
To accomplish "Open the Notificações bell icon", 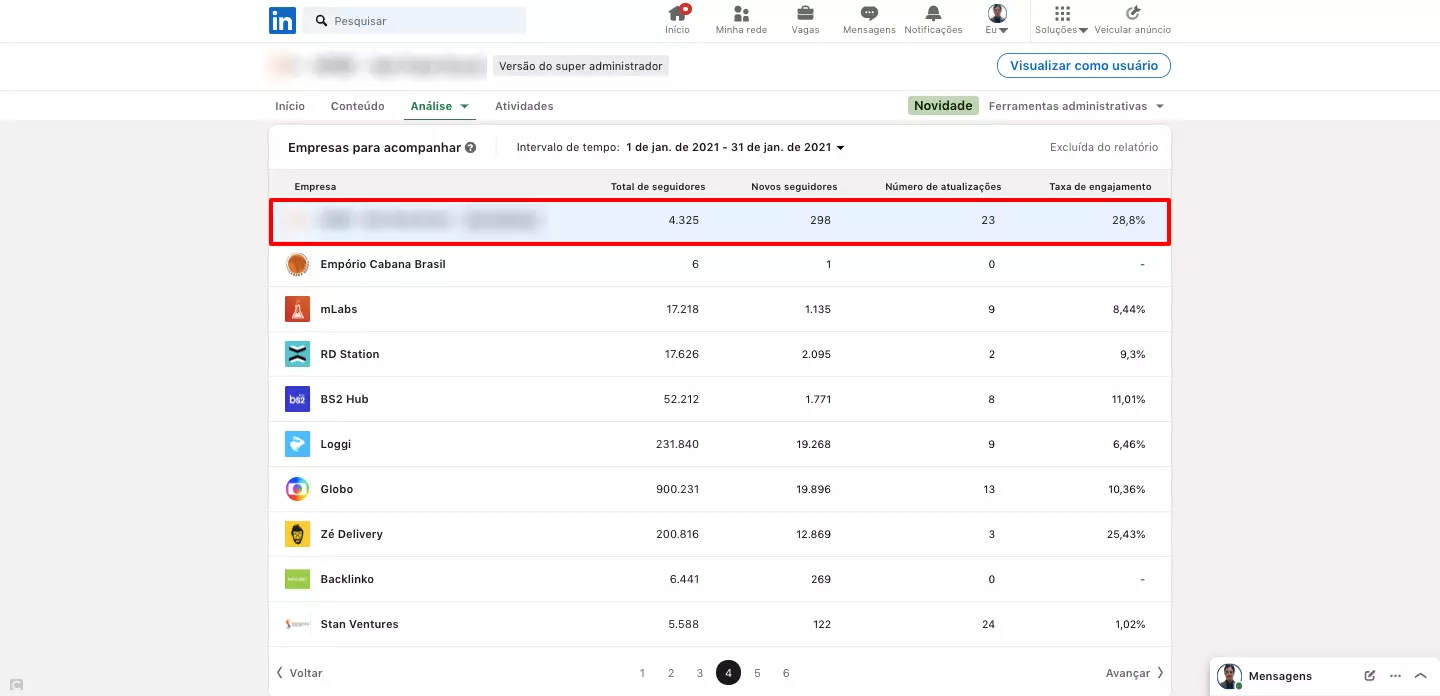I will [933, 15].
